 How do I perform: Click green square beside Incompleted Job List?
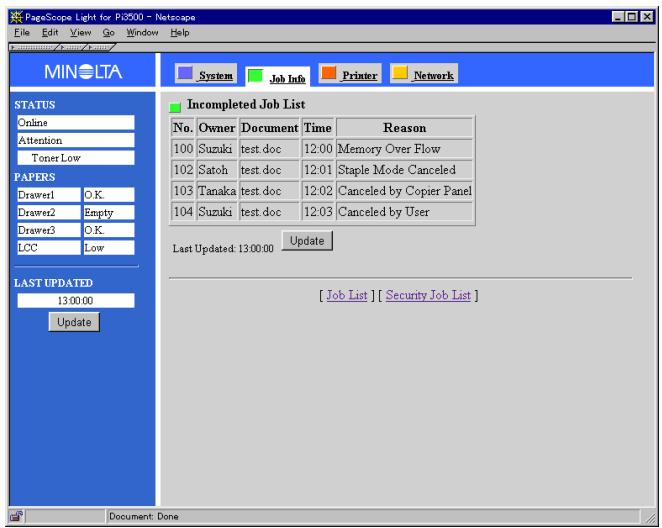click(175, 107)
